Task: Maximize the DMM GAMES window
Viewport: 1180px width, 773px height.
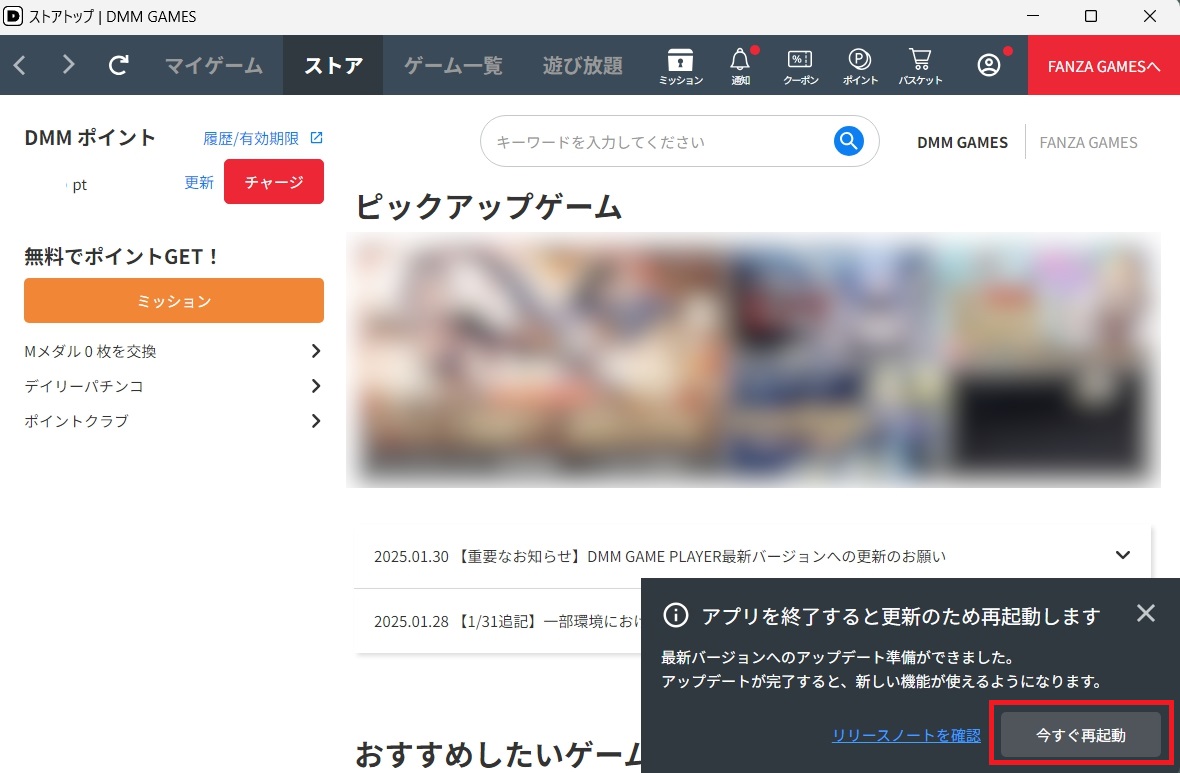Action: tap(1090, 16)
